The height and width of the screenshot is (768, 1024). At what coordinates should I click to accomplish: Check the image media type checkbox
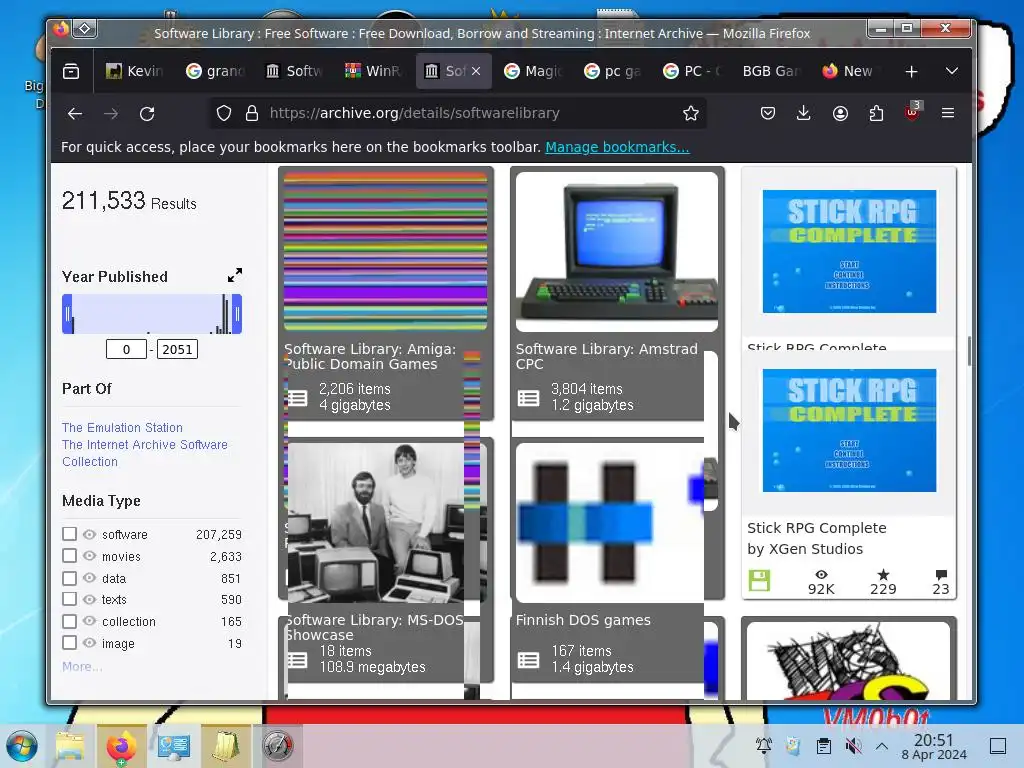(69, 643)
